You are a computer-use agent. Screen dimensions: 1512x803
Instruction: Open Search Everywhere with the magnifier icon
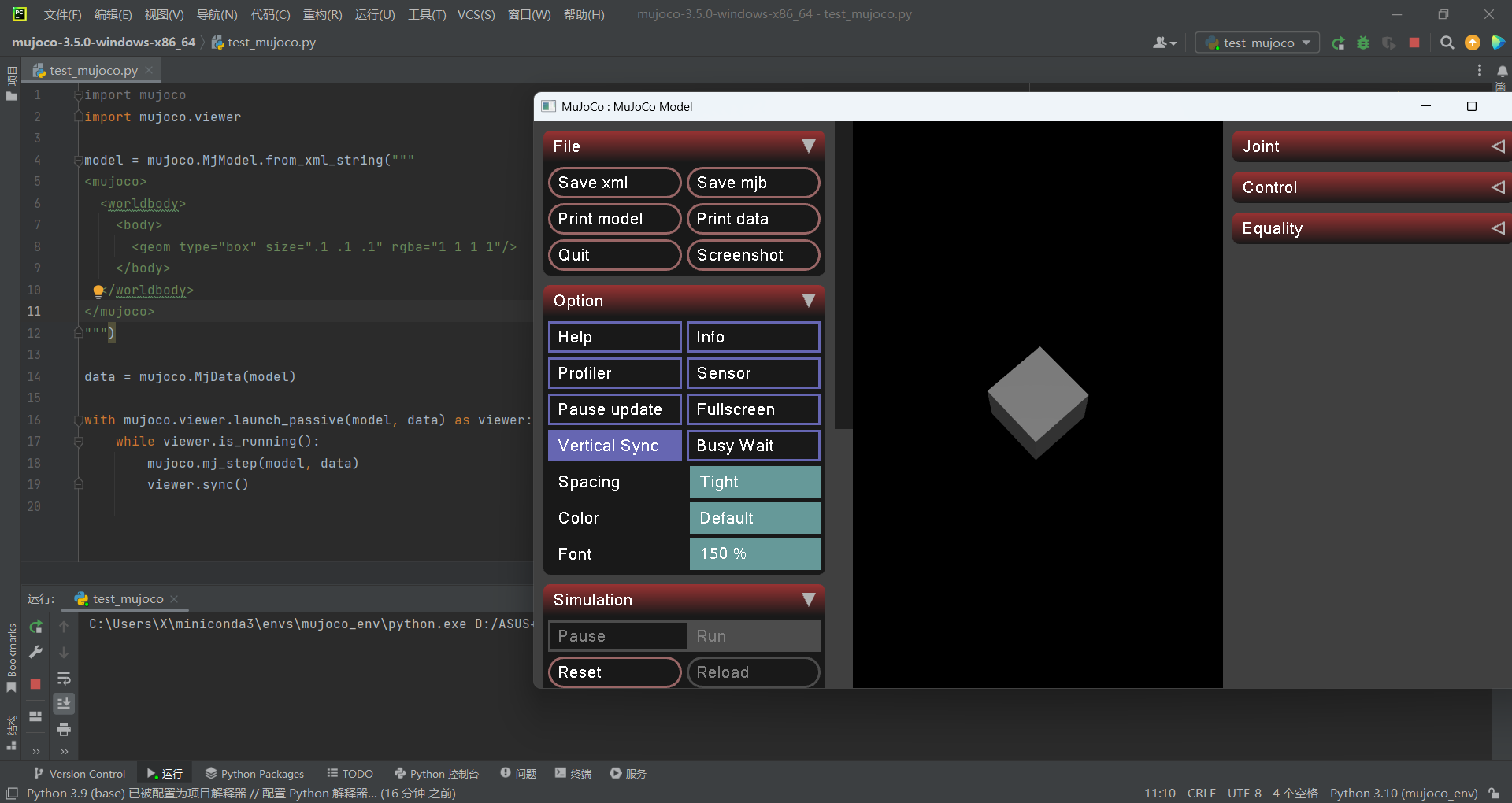click(x=1447, y=43)
